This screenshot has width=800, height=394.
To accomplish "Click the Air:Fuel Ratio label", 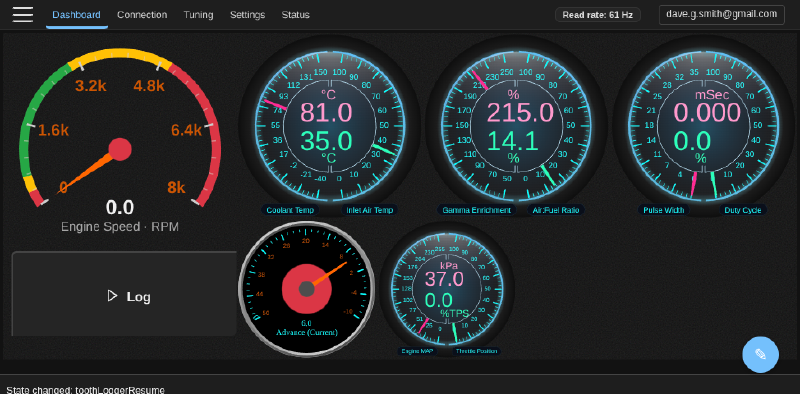I will (556, 210).
